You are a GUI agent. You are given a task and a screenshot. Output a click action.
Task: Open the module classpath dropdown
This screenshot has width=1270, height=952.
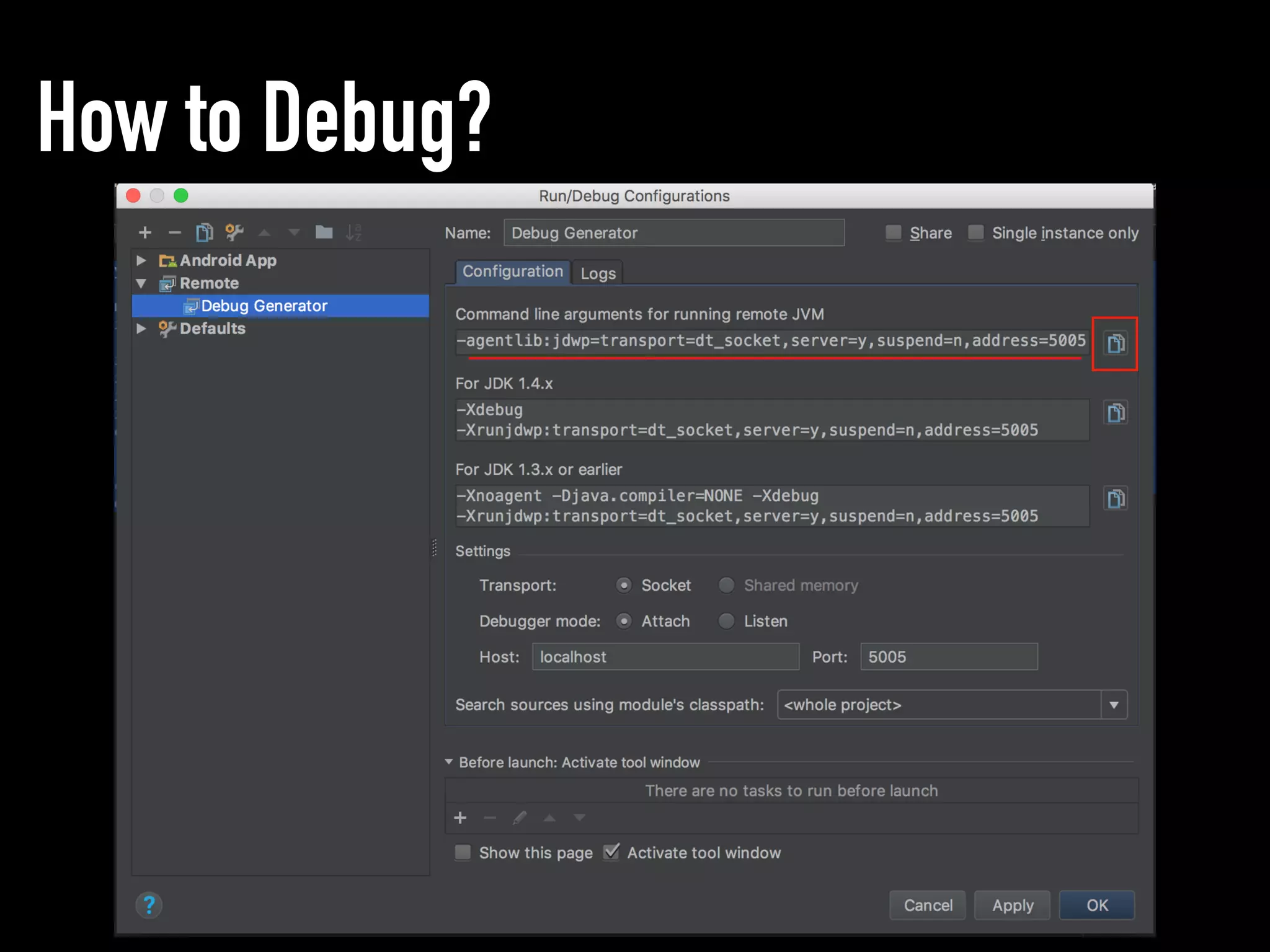point(1114,705)
